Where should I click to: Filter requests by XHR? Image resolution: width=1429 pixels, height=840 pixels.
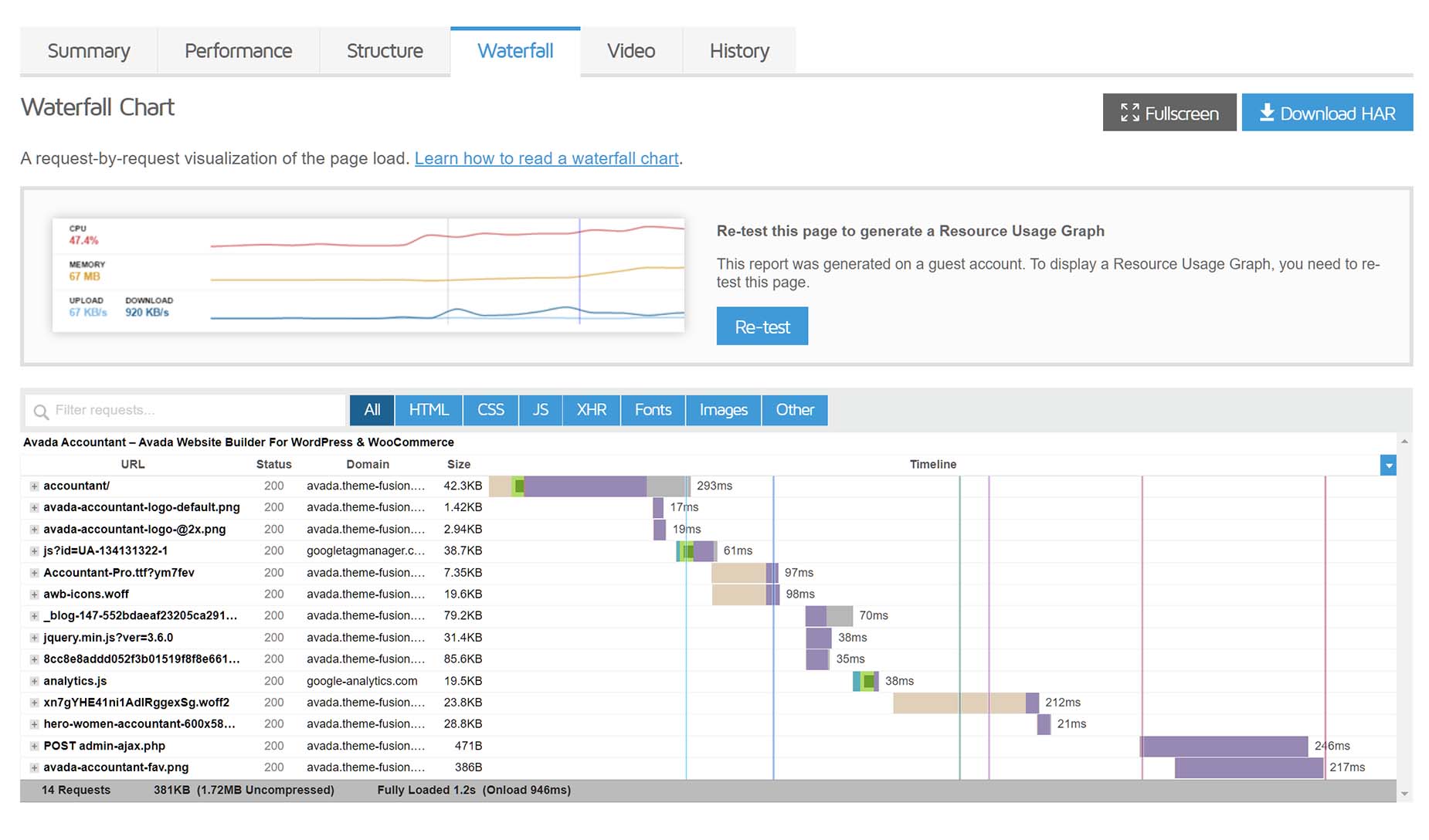tap(592, 410)
